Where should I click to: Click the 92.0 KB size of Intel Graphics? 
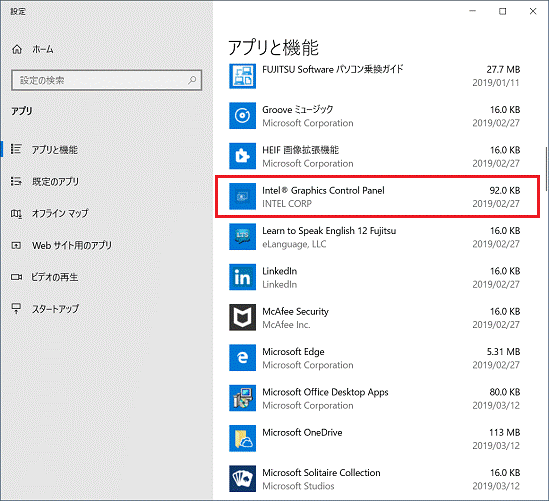point(505,190)
